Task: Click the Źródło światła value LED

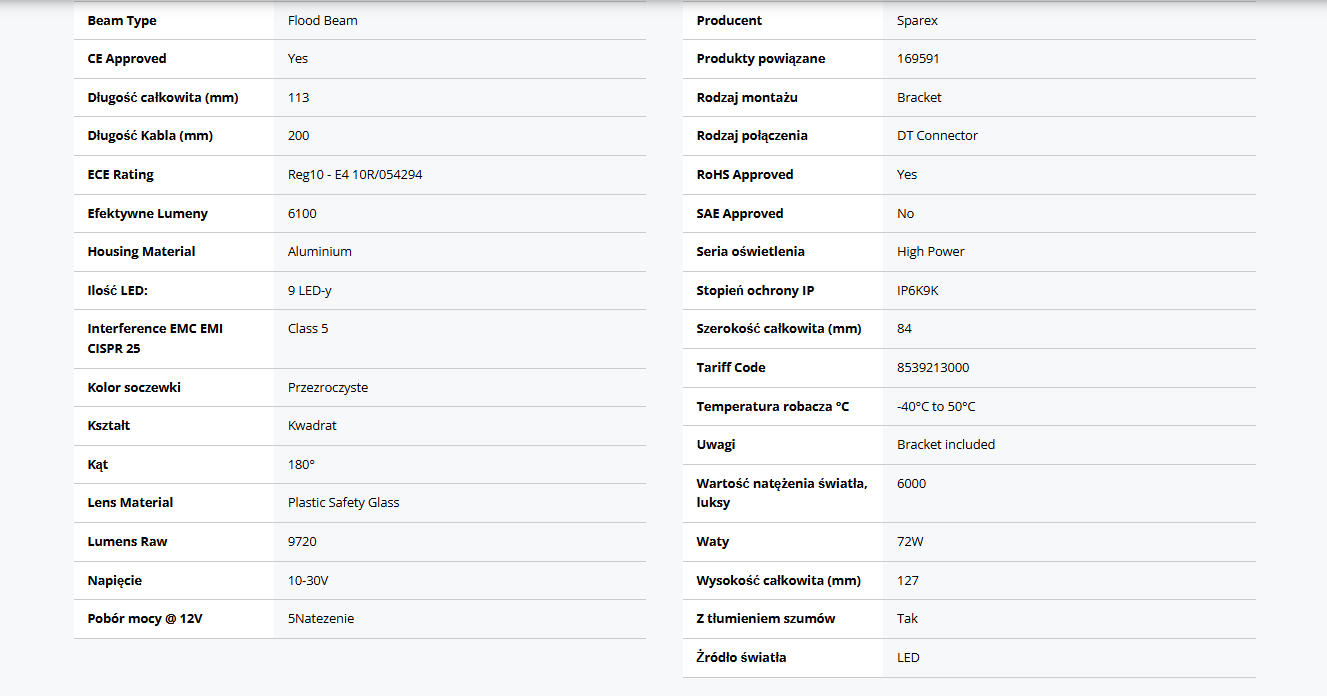Action: [908, 658]
